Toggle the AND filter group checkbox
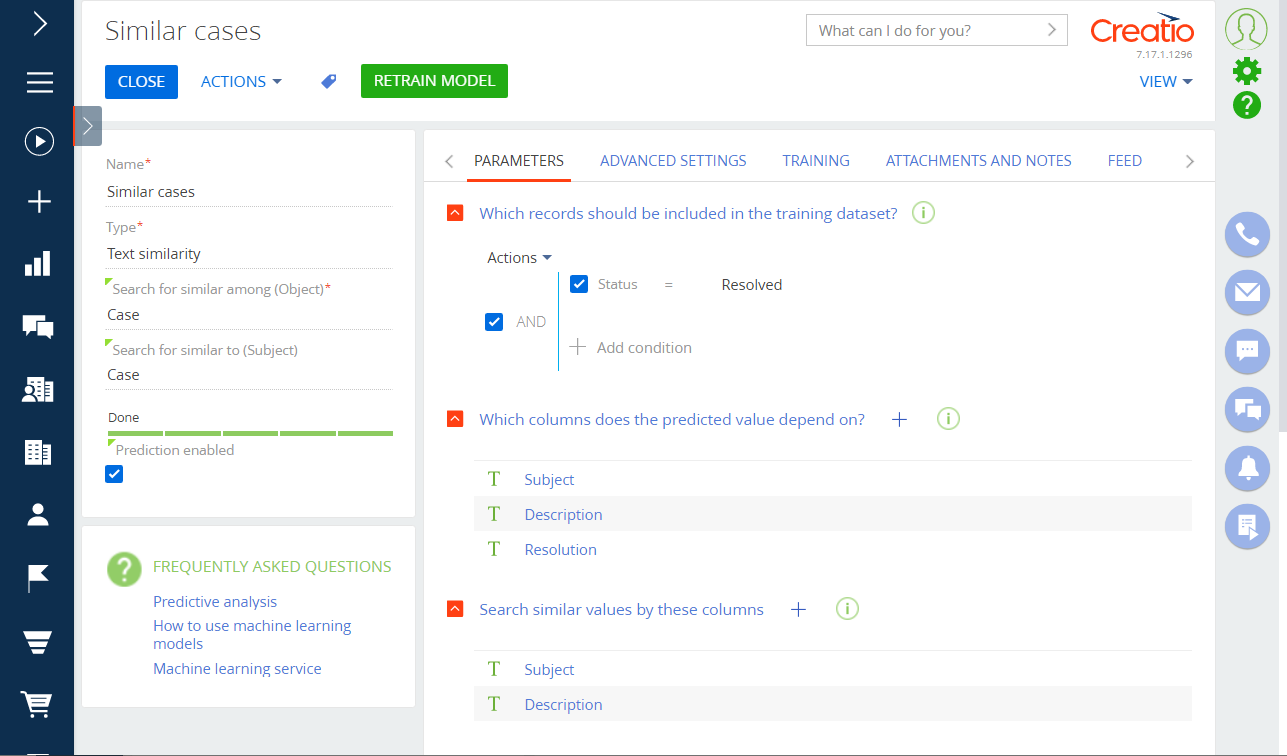Viewport: 1287px width, 756px height. (494, 322)
